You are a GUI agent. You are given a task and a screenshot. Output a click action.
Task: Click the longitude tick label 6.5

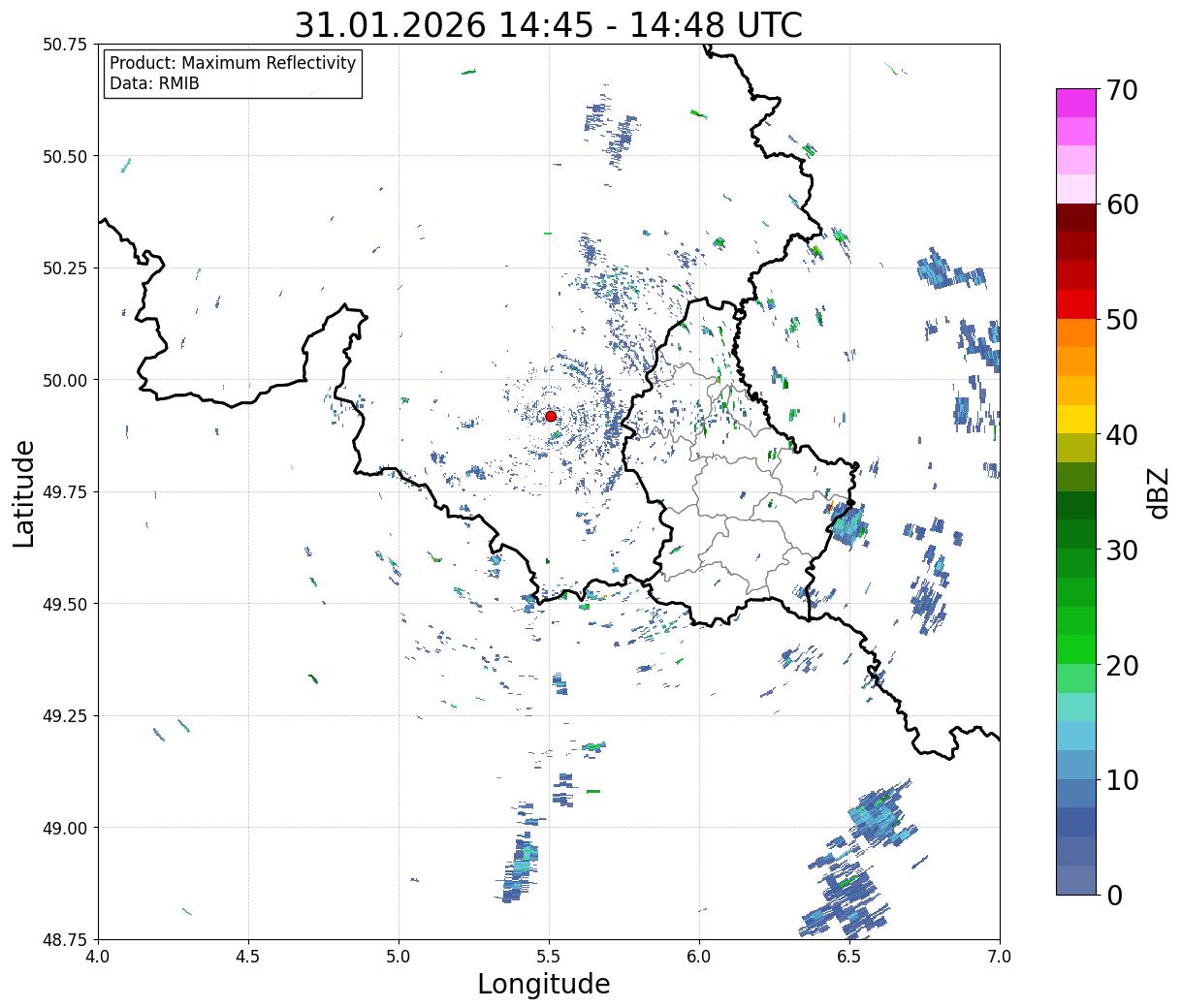pos(849,956)
